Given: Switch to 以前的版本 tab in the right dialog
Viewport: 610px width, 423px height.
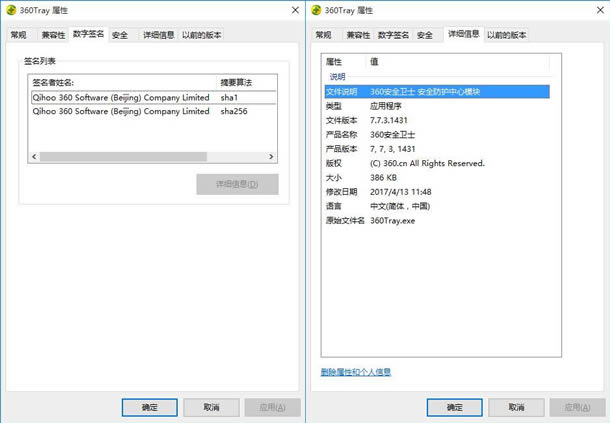Looking at the screenshot, I should pos(506,35).
